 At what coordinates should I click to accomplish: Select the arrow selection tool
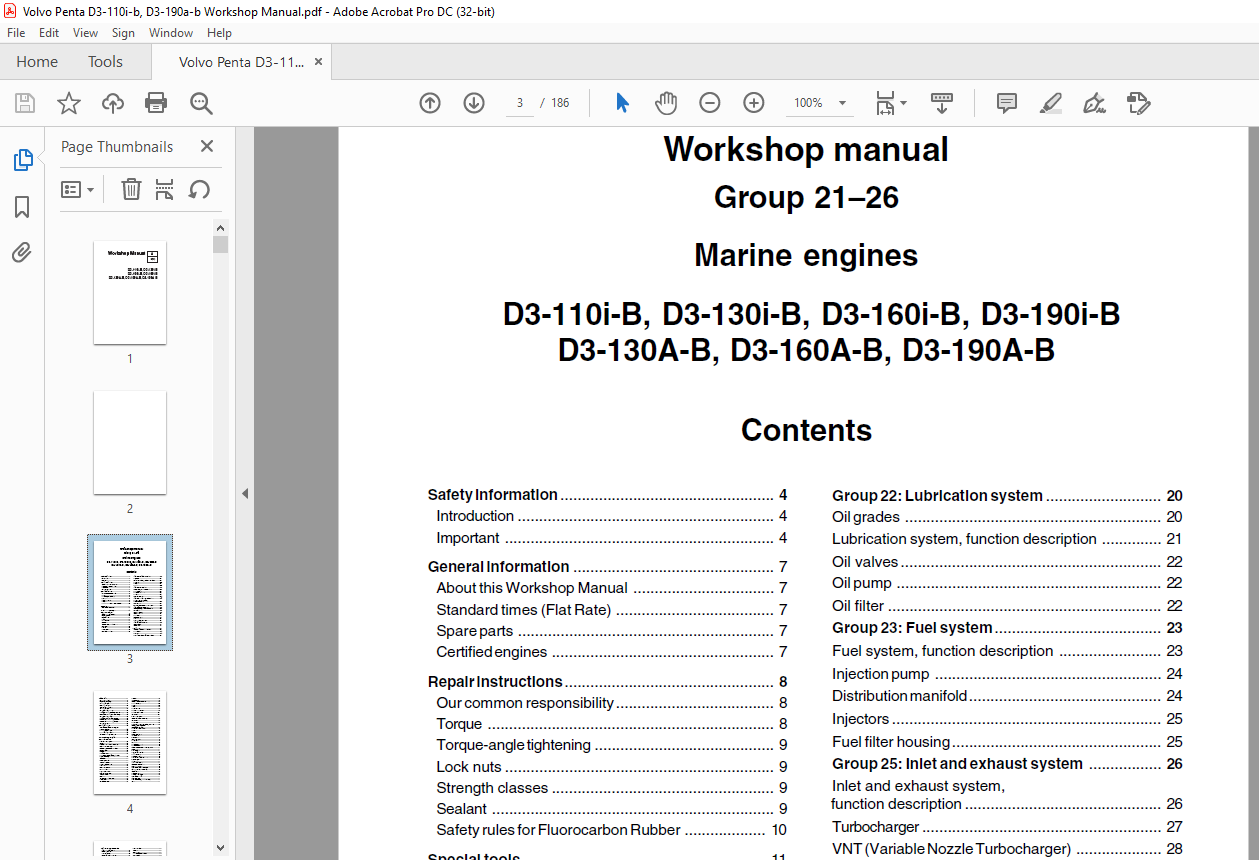622,103
